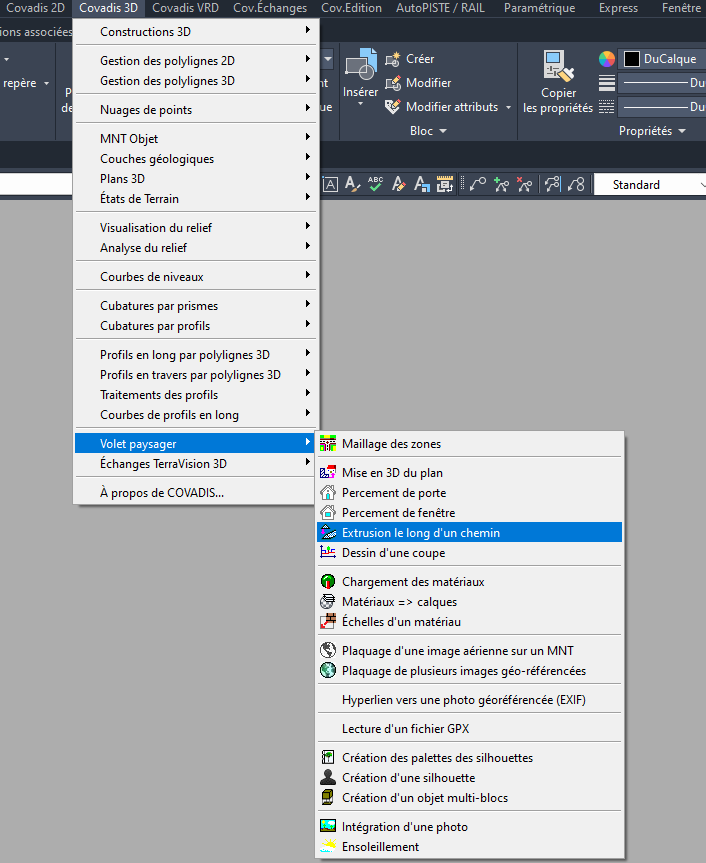Select the Mise en 3D du plan icon
Image resolution: width=706 pixels, height=863 pixels.
pyautogui.click(x=327, y=473)
